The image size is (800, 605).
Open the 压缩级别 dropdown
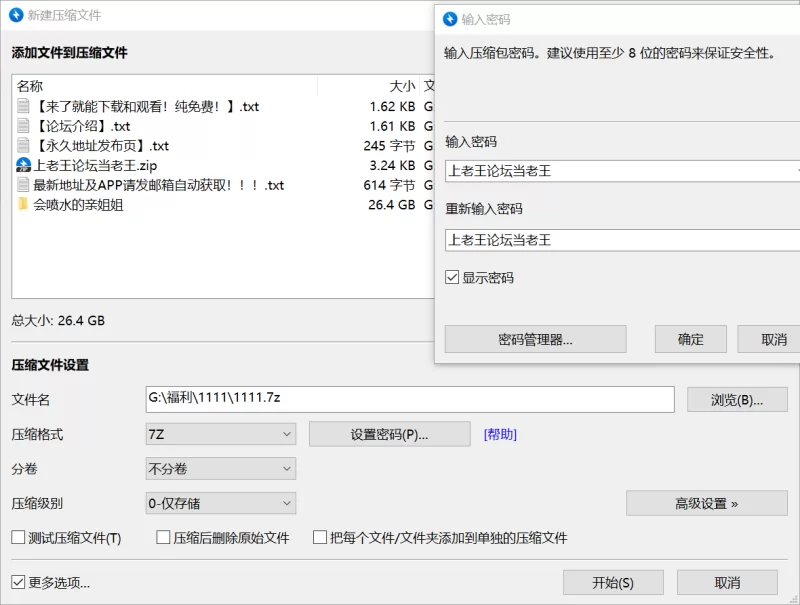[x=220, y=503]
